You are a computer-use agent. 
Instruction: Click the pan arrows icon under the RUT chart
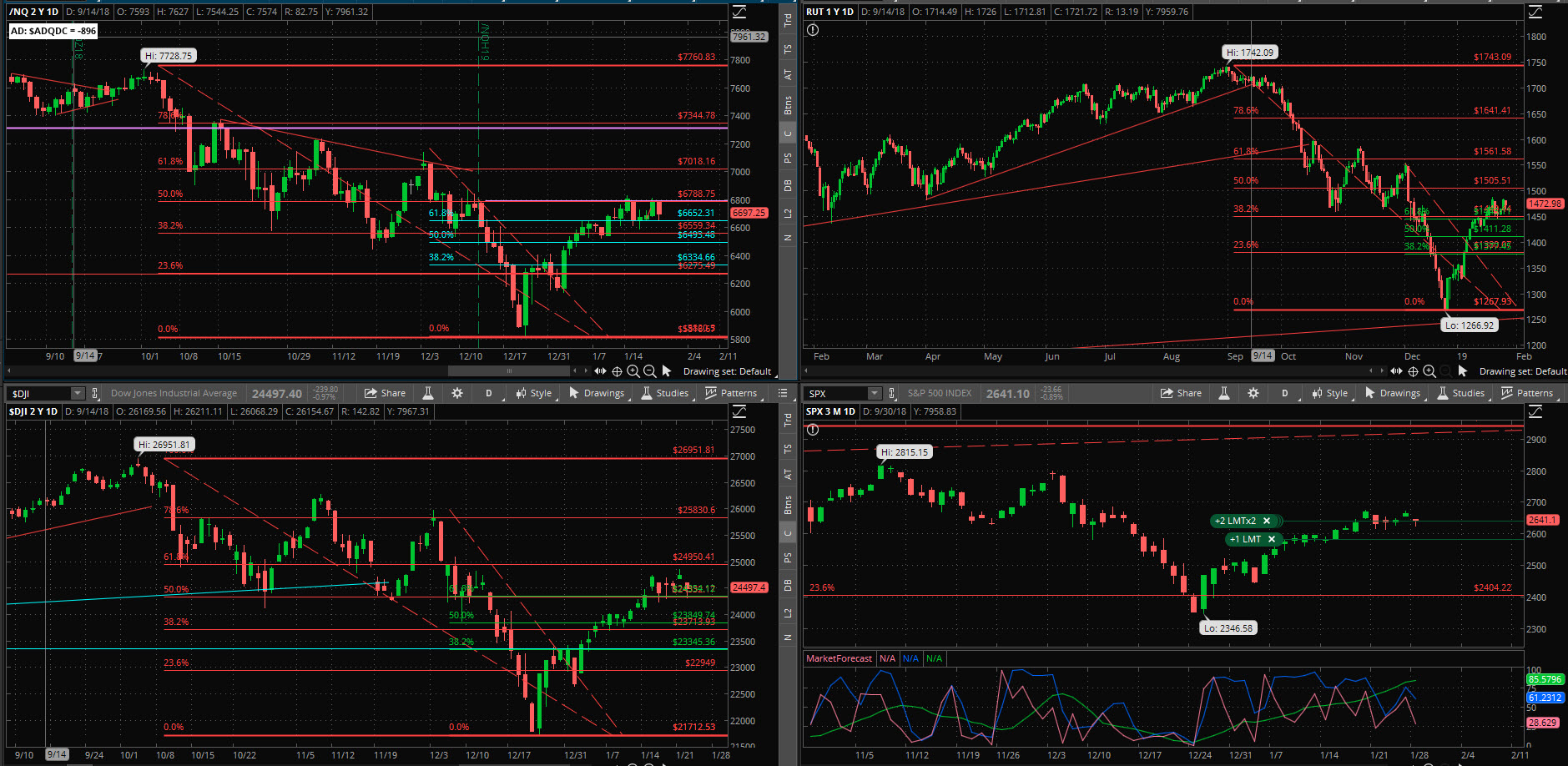(1396, 370)
